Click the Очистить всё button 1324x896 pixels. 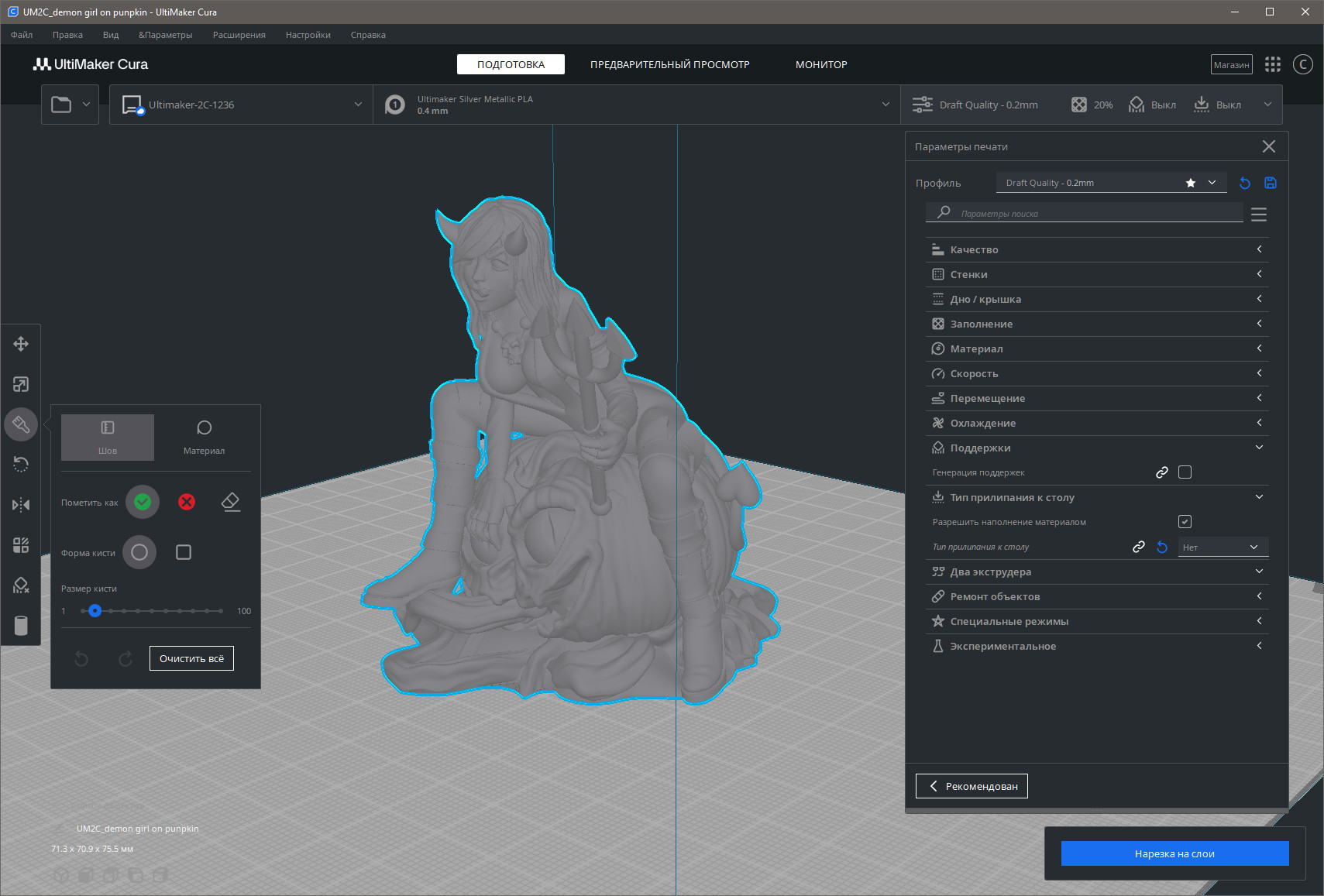pos(191,658)
